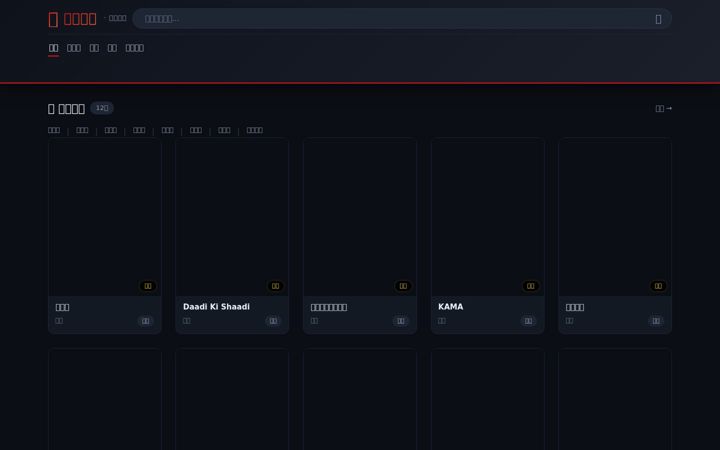Open the fifth, last navigation tab
Viewport: 720px width, 450px height.
pos(135,48)
